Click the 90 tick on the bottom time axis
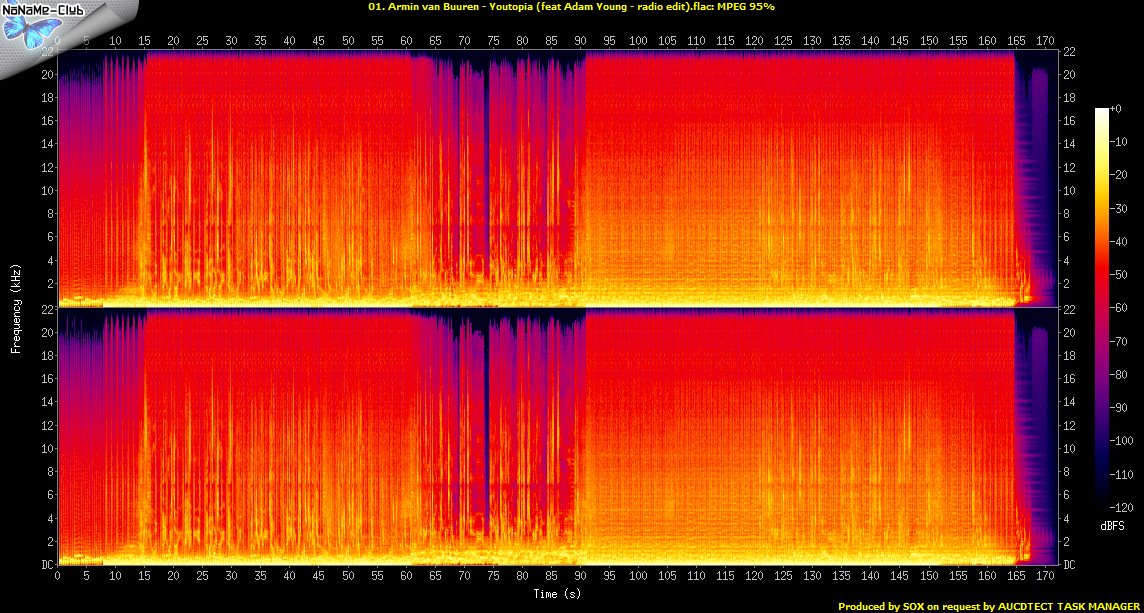Image resolution: width=1144 pixels, height=613 pixels. 581,576
